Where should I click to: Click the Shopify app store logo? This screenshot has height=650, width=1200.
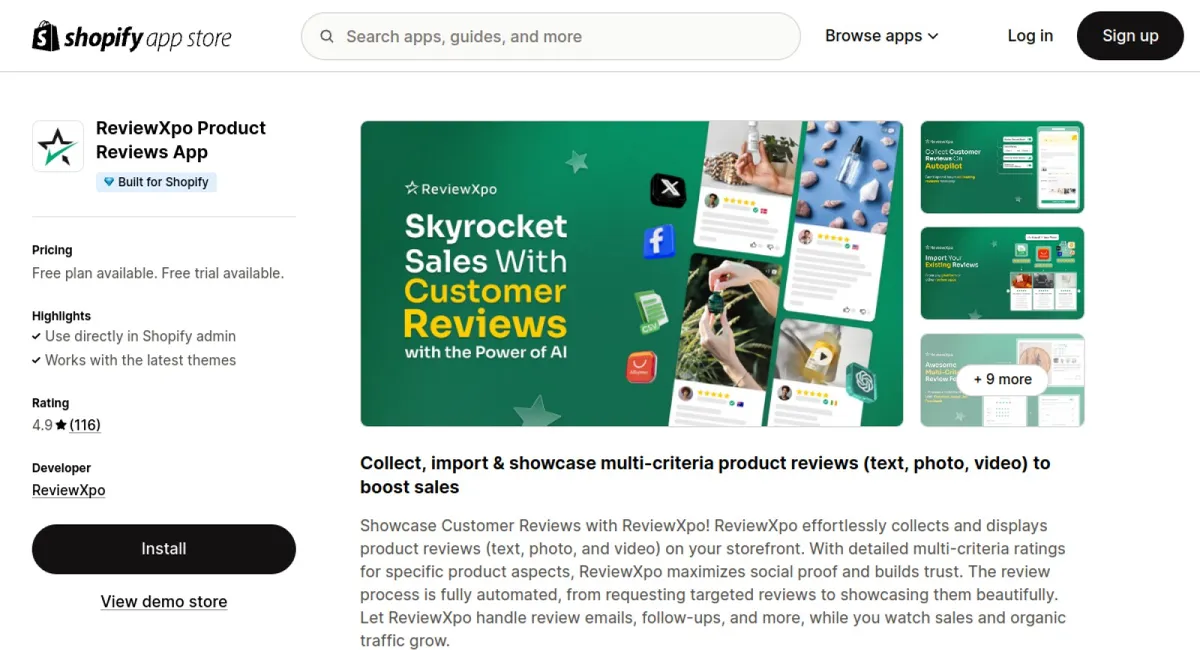click(x=132, y=37)
